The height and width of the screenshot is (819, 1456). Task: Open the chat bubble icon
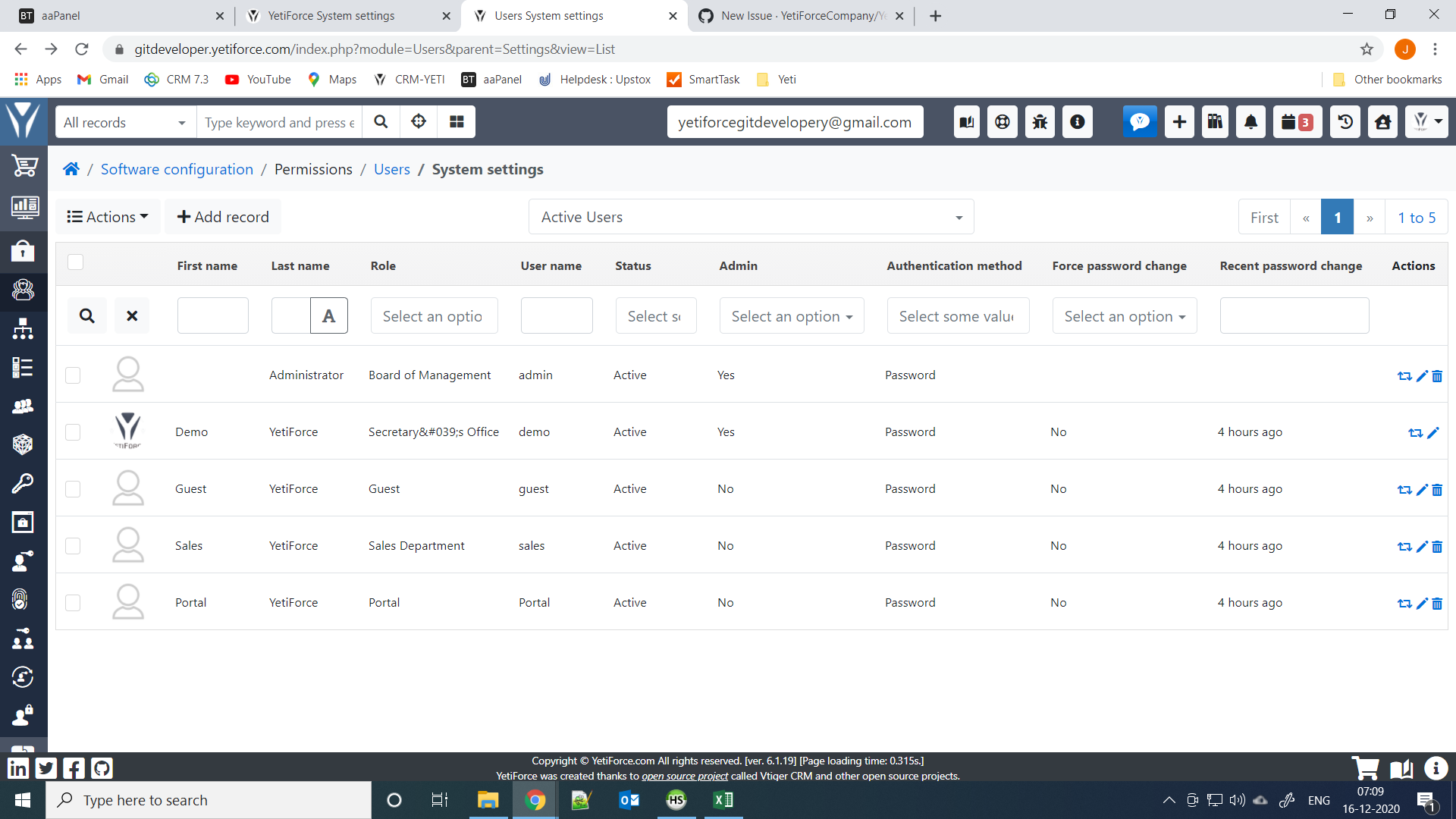click(x=1140, y=122)
